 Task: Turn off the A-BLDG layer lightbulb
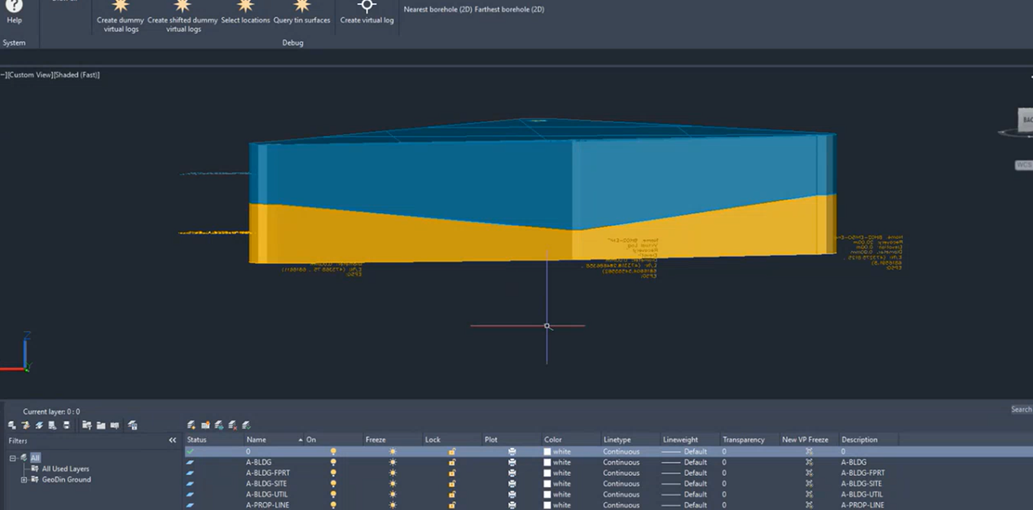tap(334, 463)
